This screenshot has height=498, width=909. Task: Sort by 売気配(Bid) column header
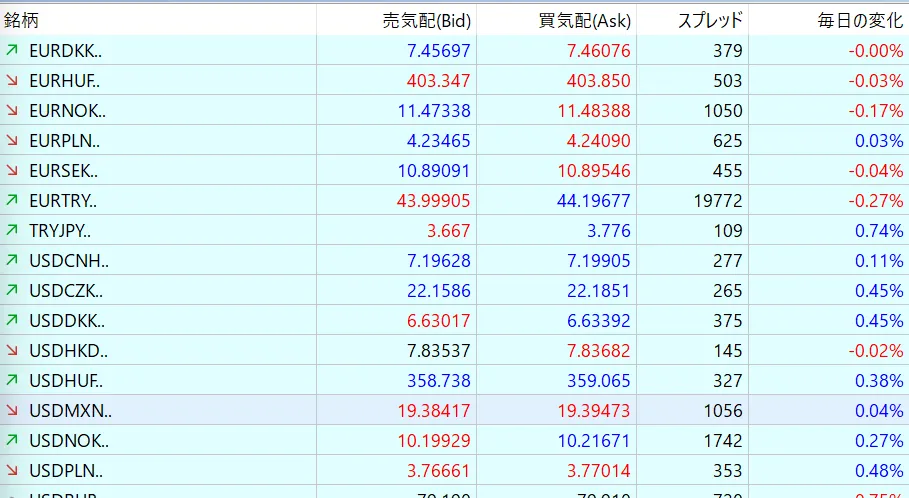[427, 21]
